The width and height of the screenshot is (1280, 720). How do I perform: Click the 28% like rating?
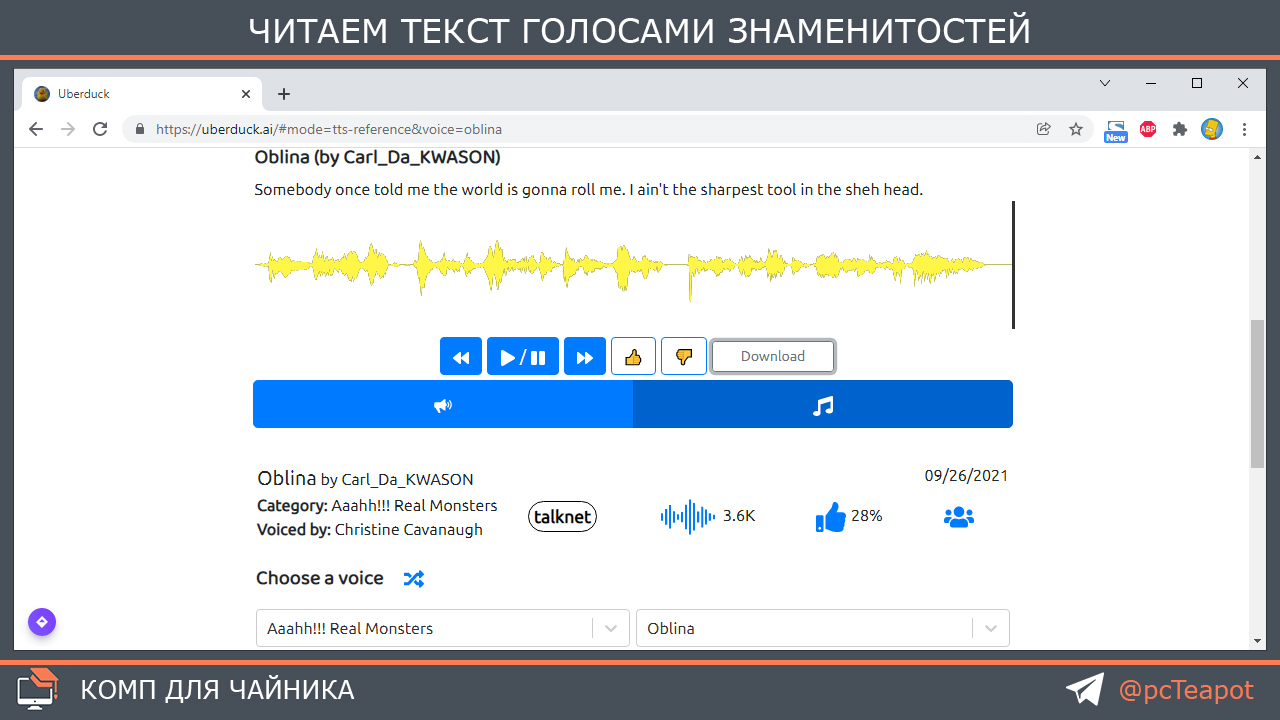[867, 516]
